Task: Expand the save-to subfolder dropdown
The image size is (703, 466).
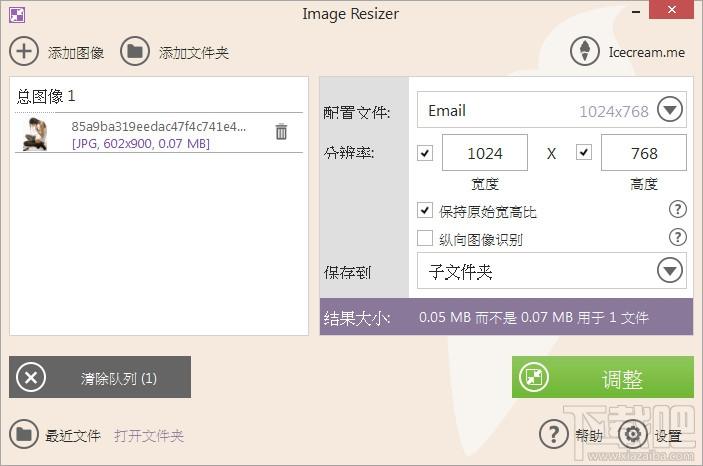Action: (x=669, y=270)
